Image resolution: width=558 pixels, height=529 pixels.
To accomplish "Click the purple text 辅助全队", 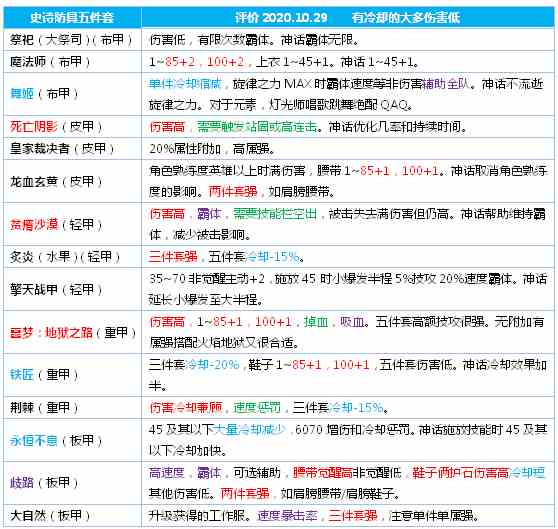I will (446, 84).
